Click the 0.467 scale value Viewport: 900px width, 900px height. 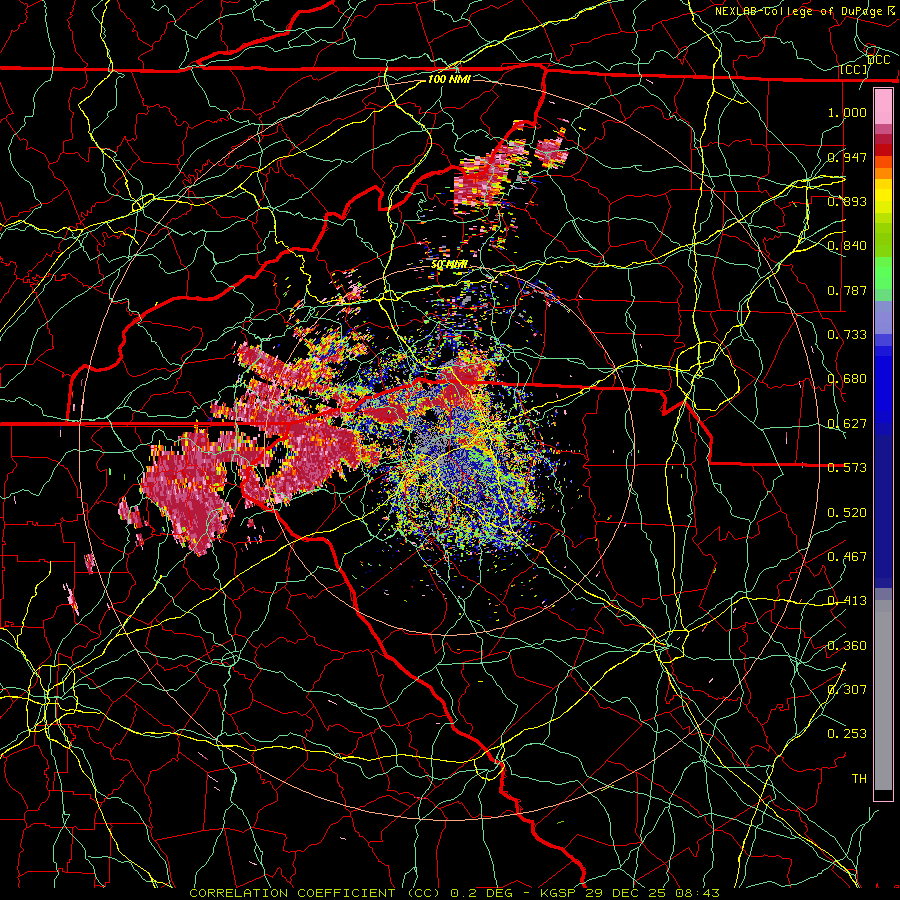[847, 557]
